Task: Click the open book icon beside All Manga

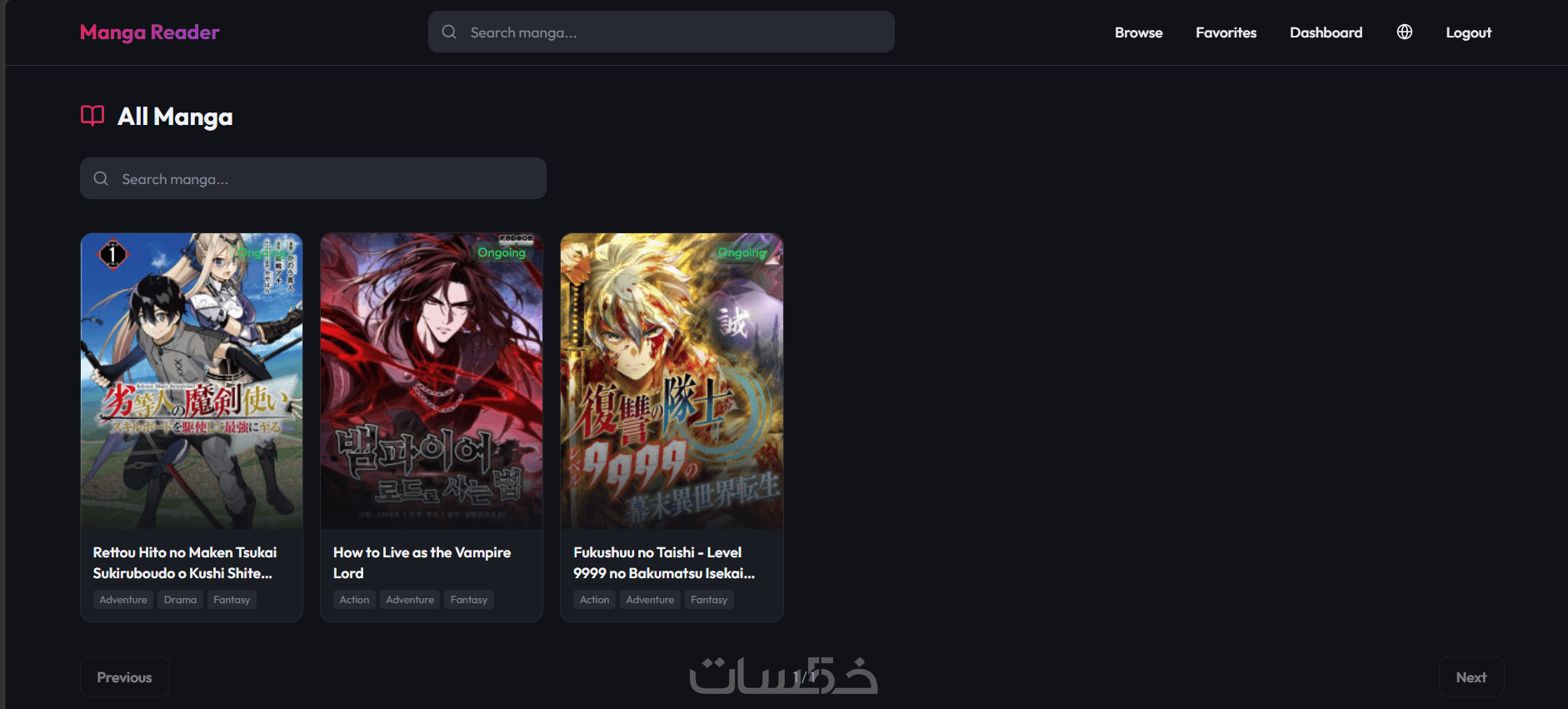Action: pos(92,115)
